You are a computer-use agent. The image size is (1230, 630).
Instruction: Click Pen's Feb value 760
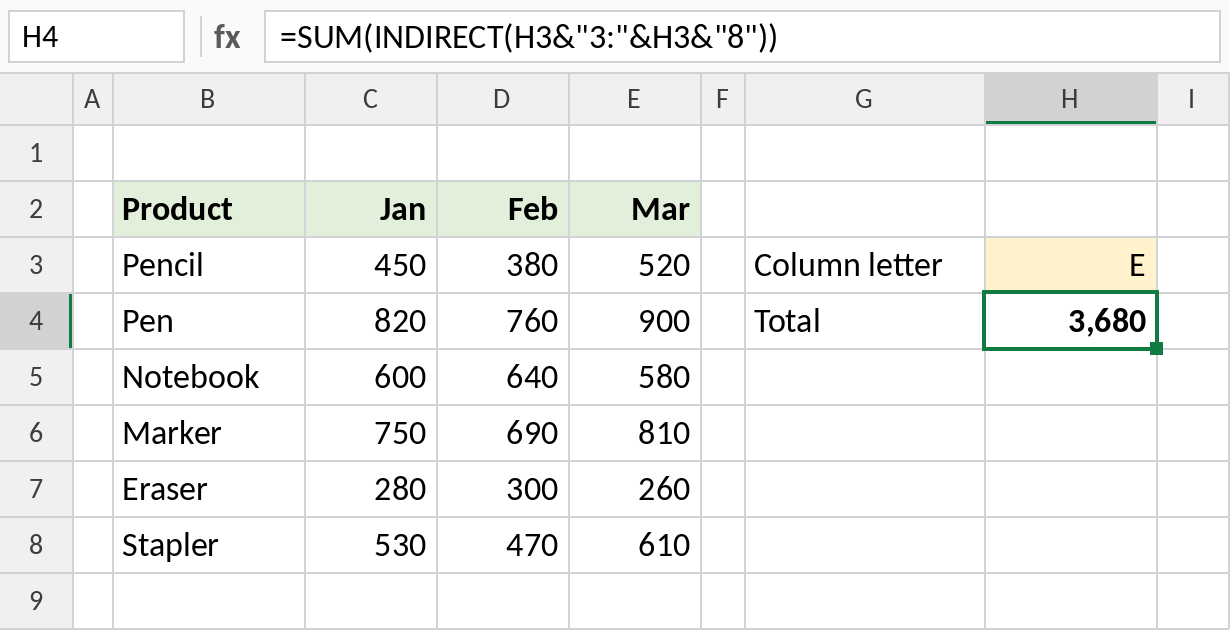pyautogui.click(x=503, y=321)
